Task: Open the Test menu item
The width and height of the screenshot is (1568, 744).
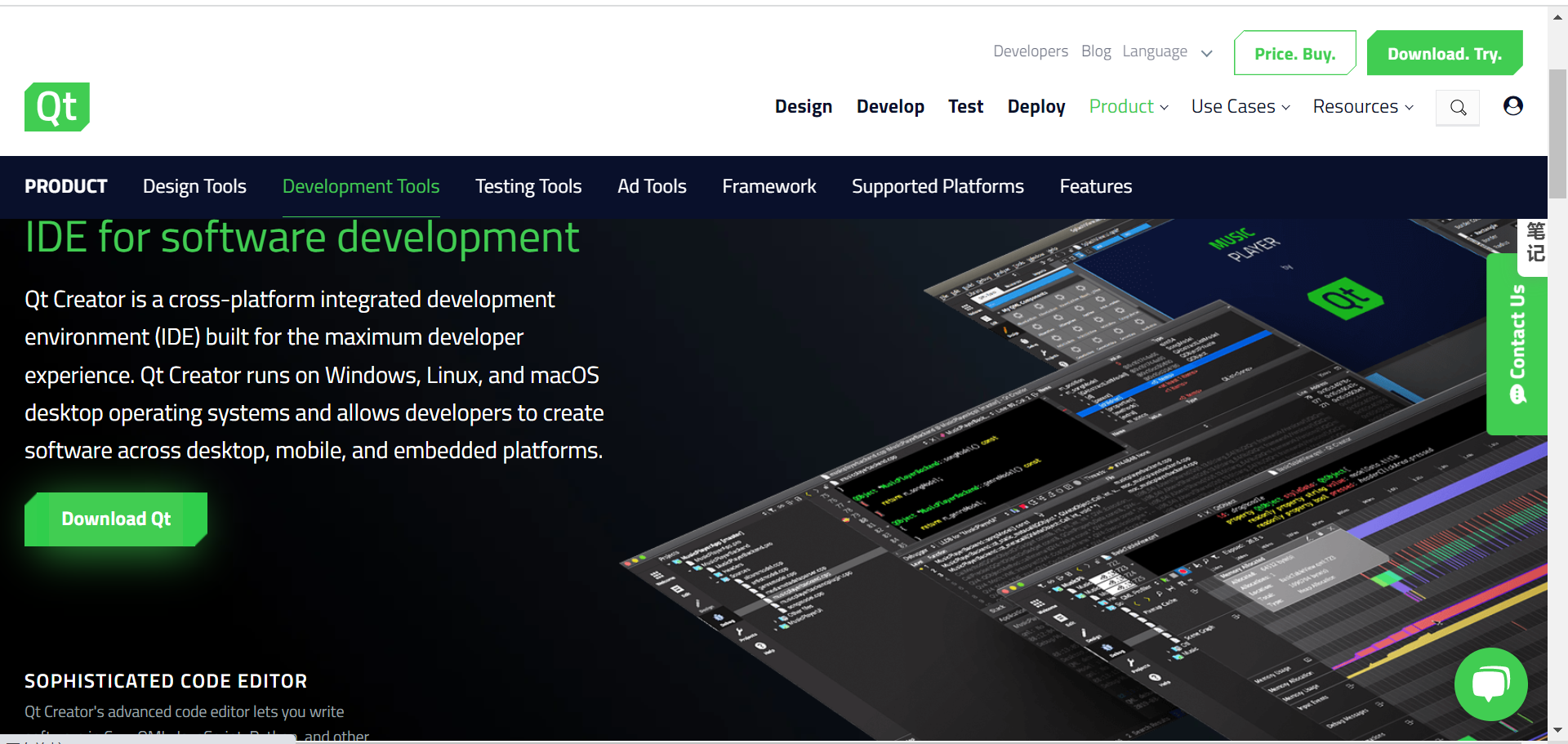Action: pyautogui.click(x=965, y=107)
